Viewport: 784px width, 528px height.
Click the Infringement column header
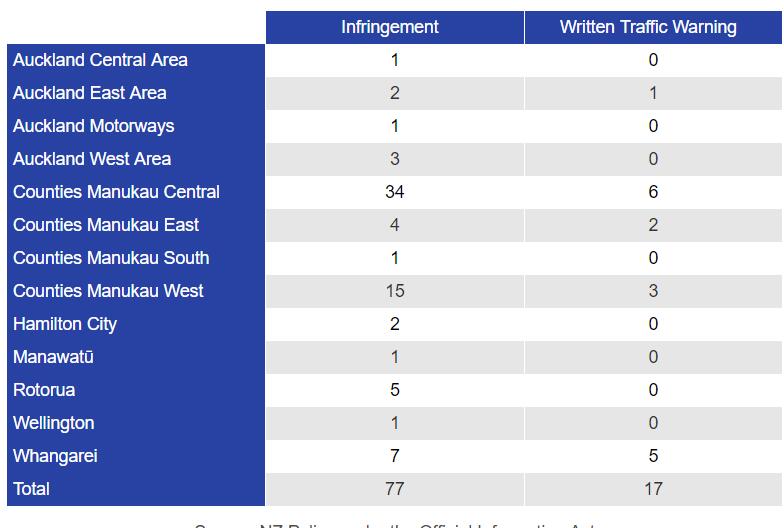coord(390,27)
